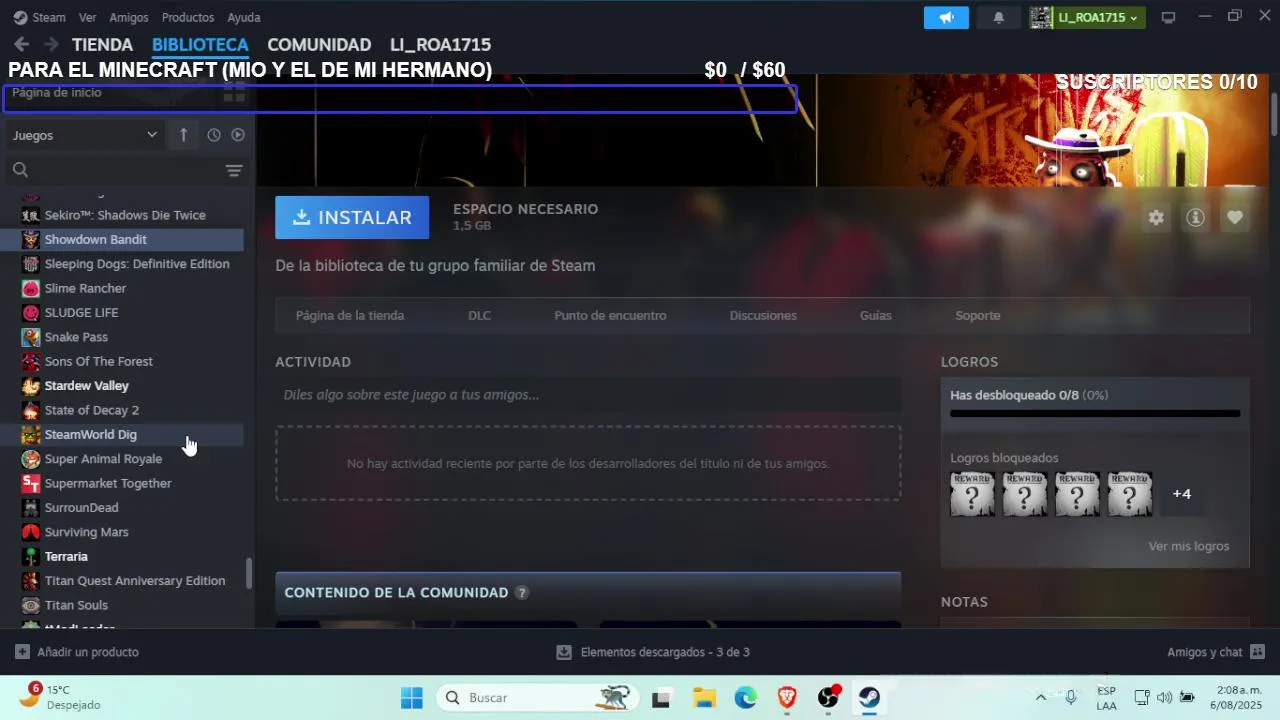Click the Big Picture monitor icon
The image size is (1280, 720).
(x=1167, y=17)
